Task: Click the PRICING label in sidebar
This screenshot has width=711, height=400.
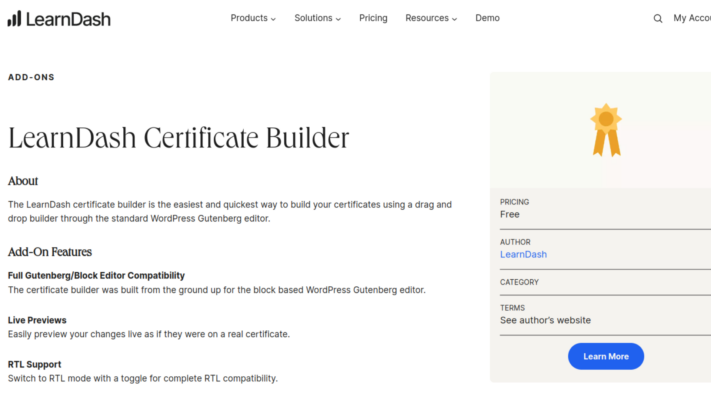Action: tap(515, 202)
